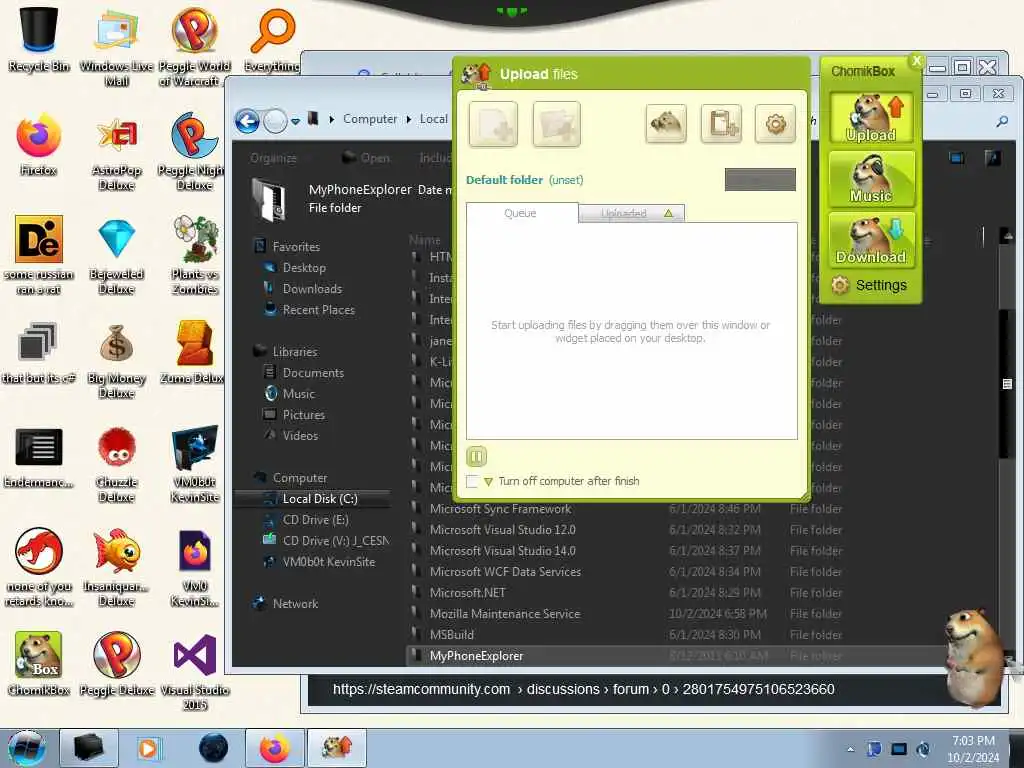Click the add folder icon in Upload files
The width and height of the screenshot is (1024, 768).
tap(556, 124)
